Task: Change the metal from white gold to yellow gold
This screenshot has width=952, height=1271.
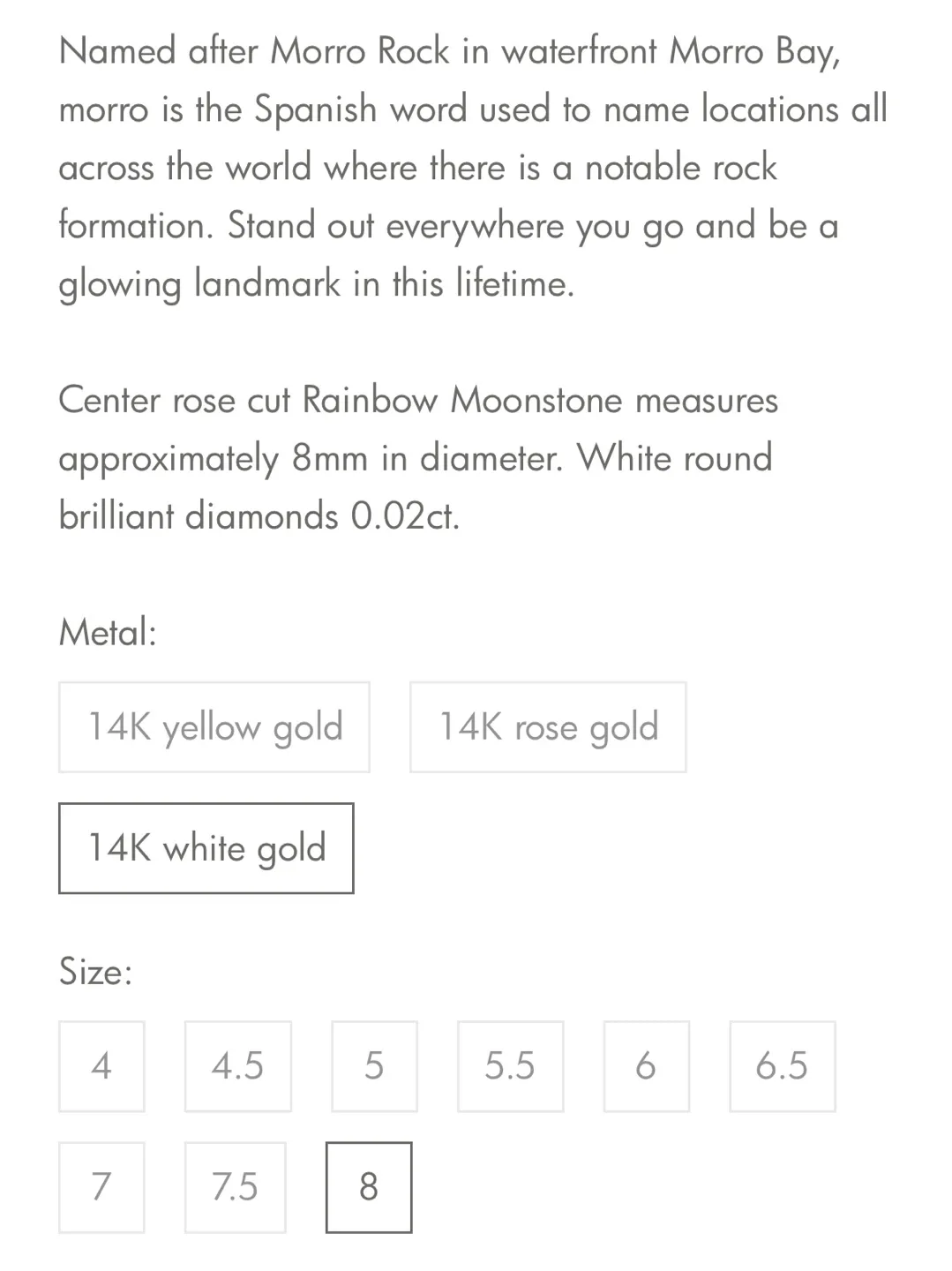Action: 214,726
